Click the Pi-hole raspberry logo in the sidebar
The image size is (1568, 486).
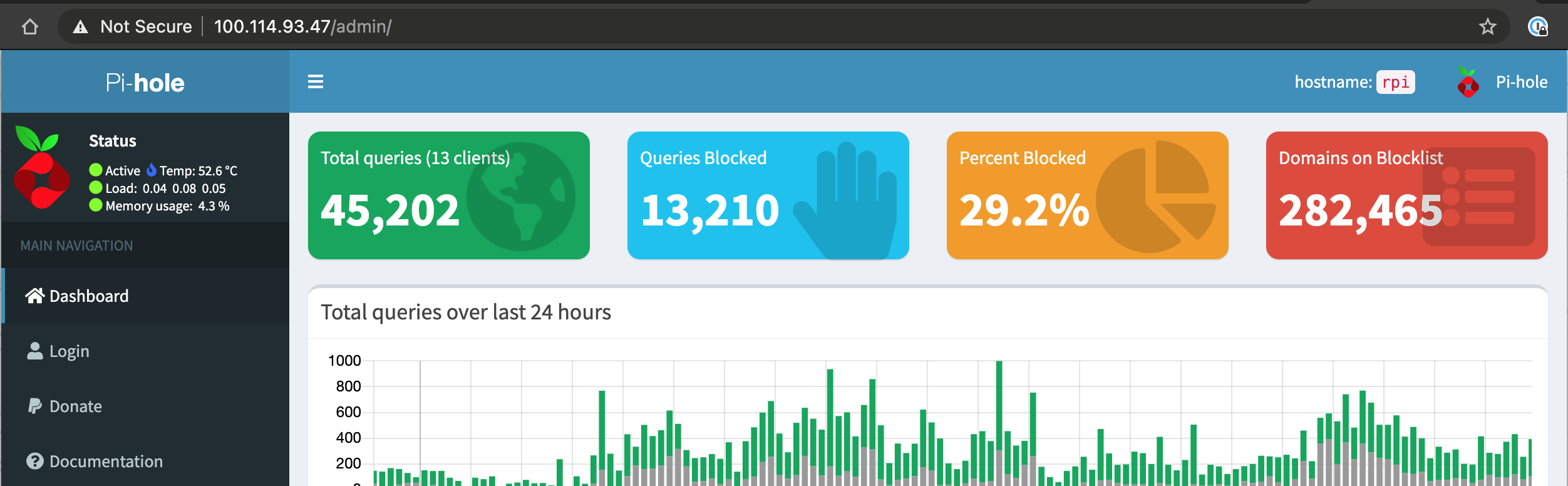pyautogui.click(x=42, y=167)
